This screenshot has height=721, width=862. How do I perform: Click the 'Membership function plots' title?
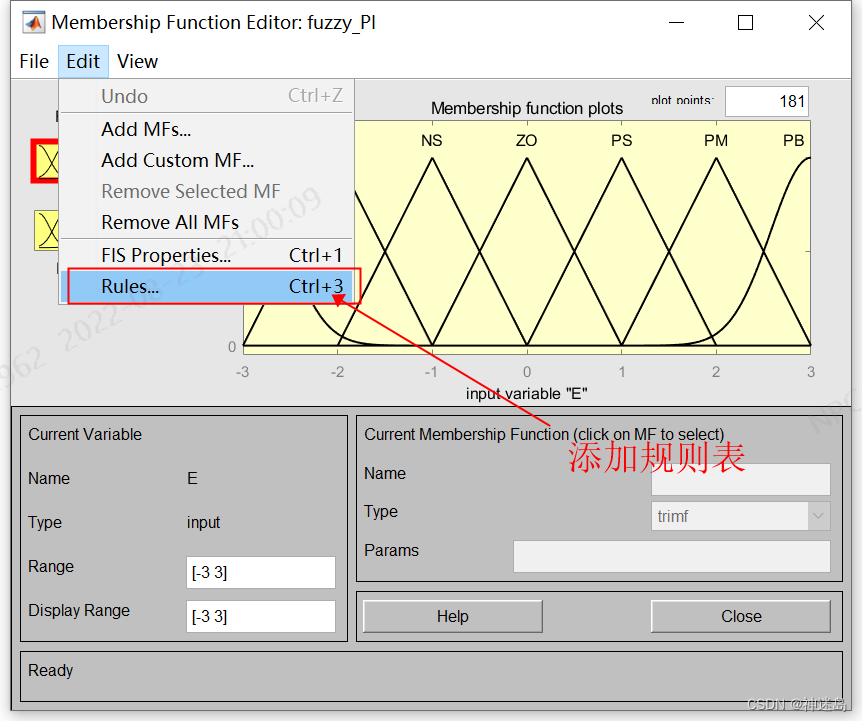[x=527, y=108]
